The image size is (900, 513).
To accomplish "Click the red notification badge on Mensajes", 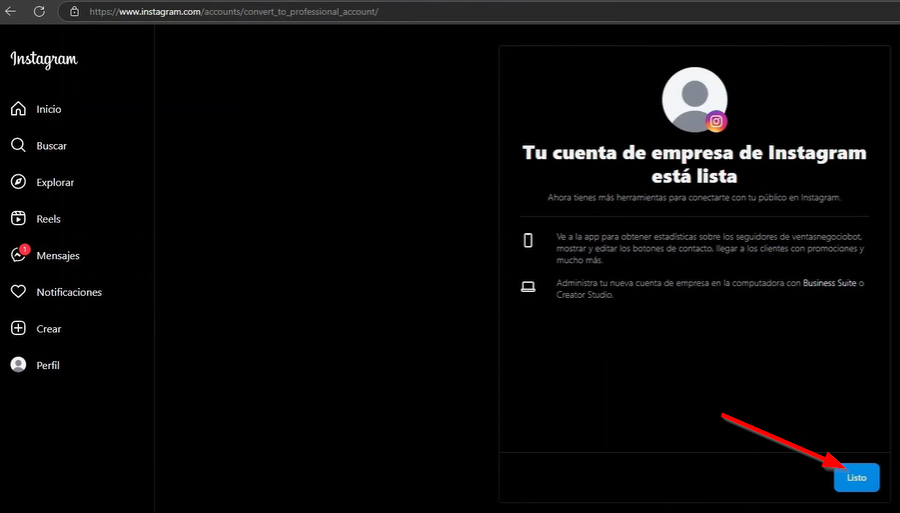I will click(x=25, y=249).
